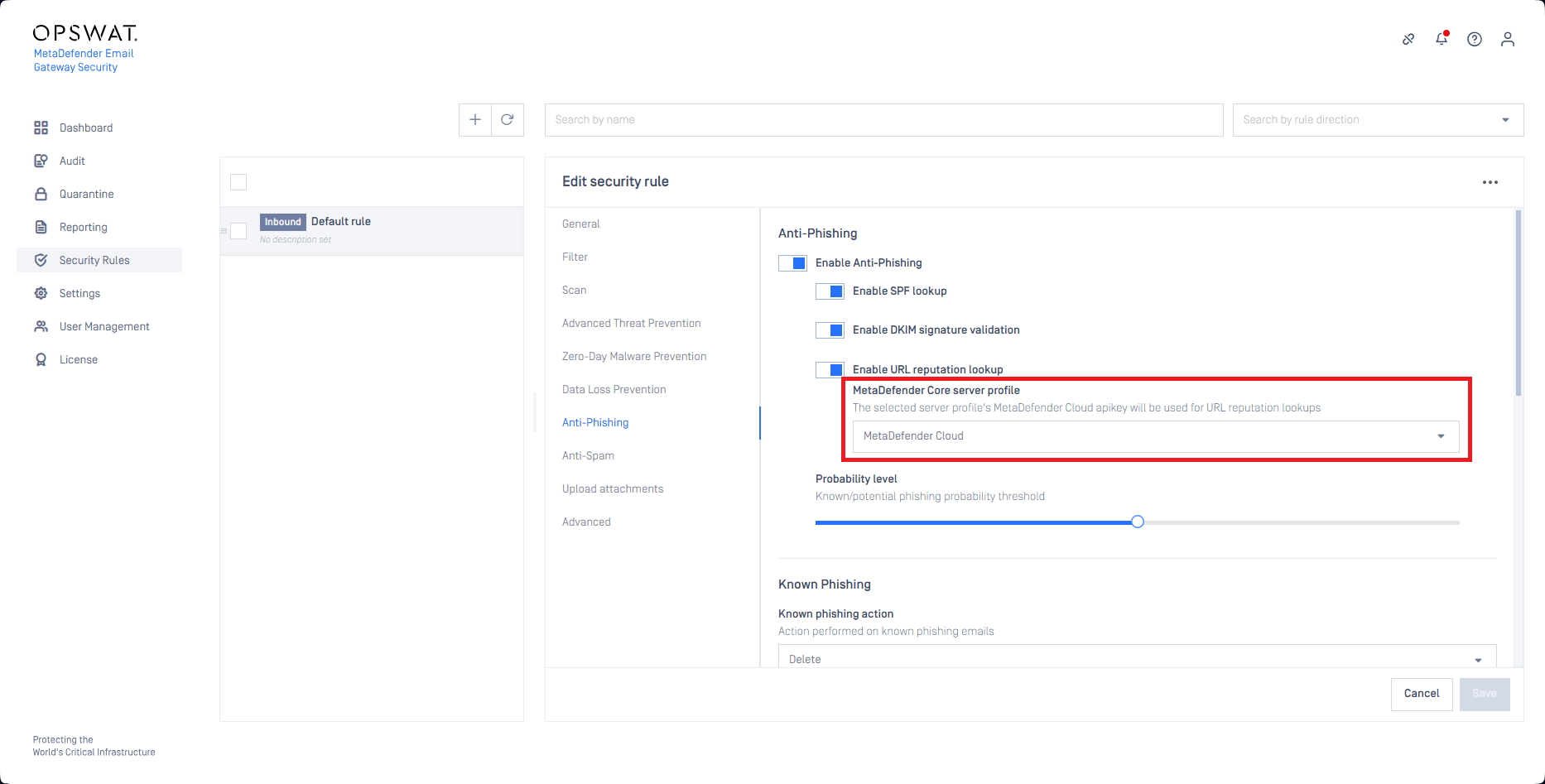Click the Settings gear icon
1545x784 pixels.
41,293
